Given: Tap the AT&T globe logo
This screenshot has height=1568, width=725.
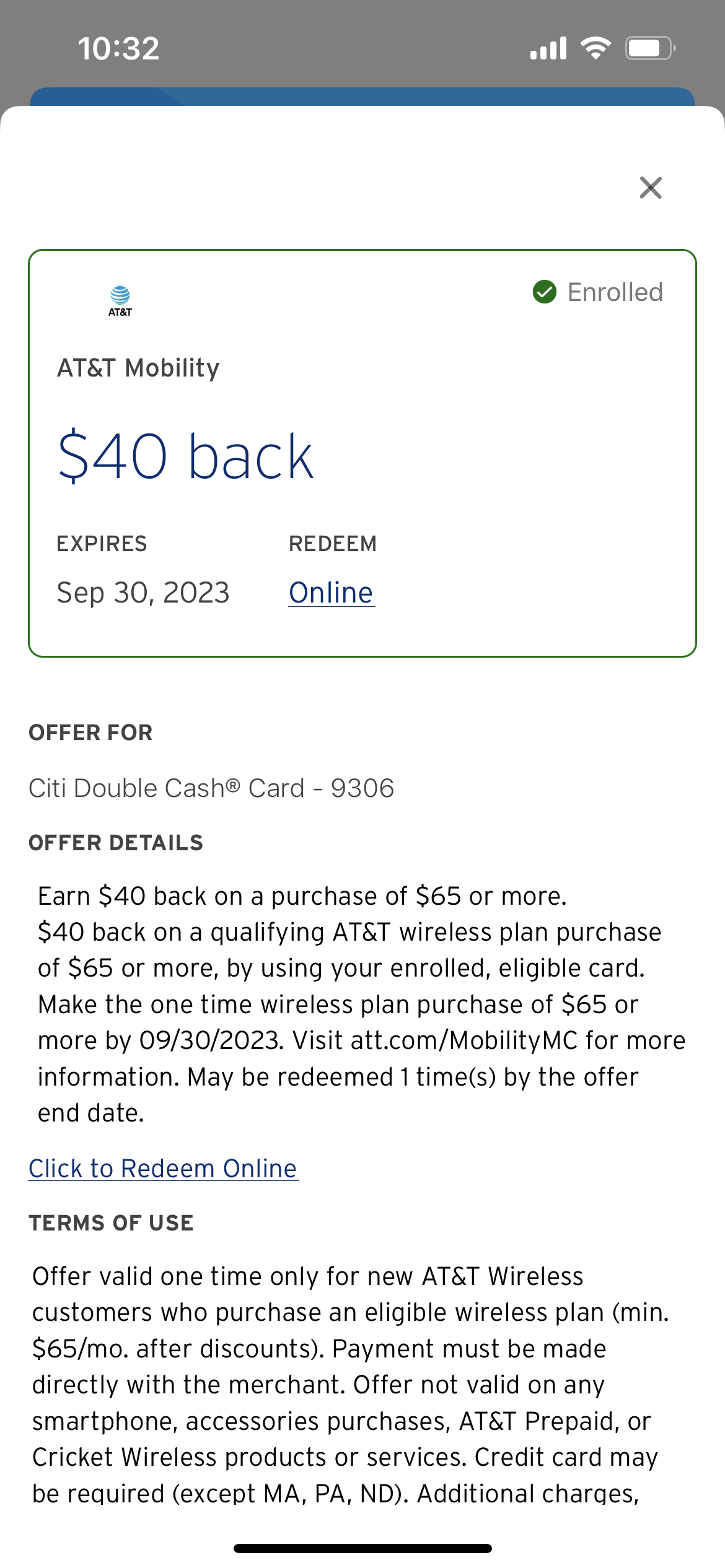Looking at the screenshot, I should (120, 300).
